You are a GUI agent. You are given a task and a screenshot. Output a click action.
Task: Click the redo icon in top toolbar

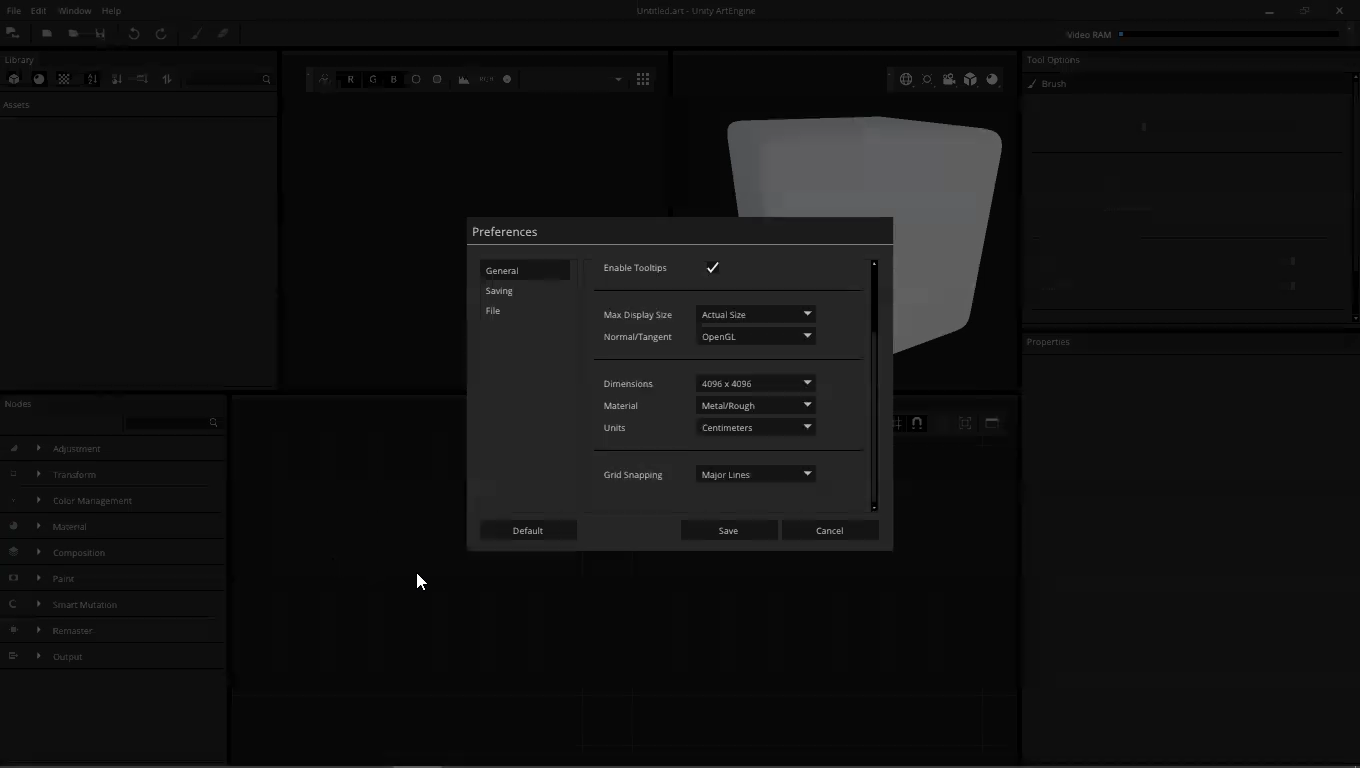160,34
